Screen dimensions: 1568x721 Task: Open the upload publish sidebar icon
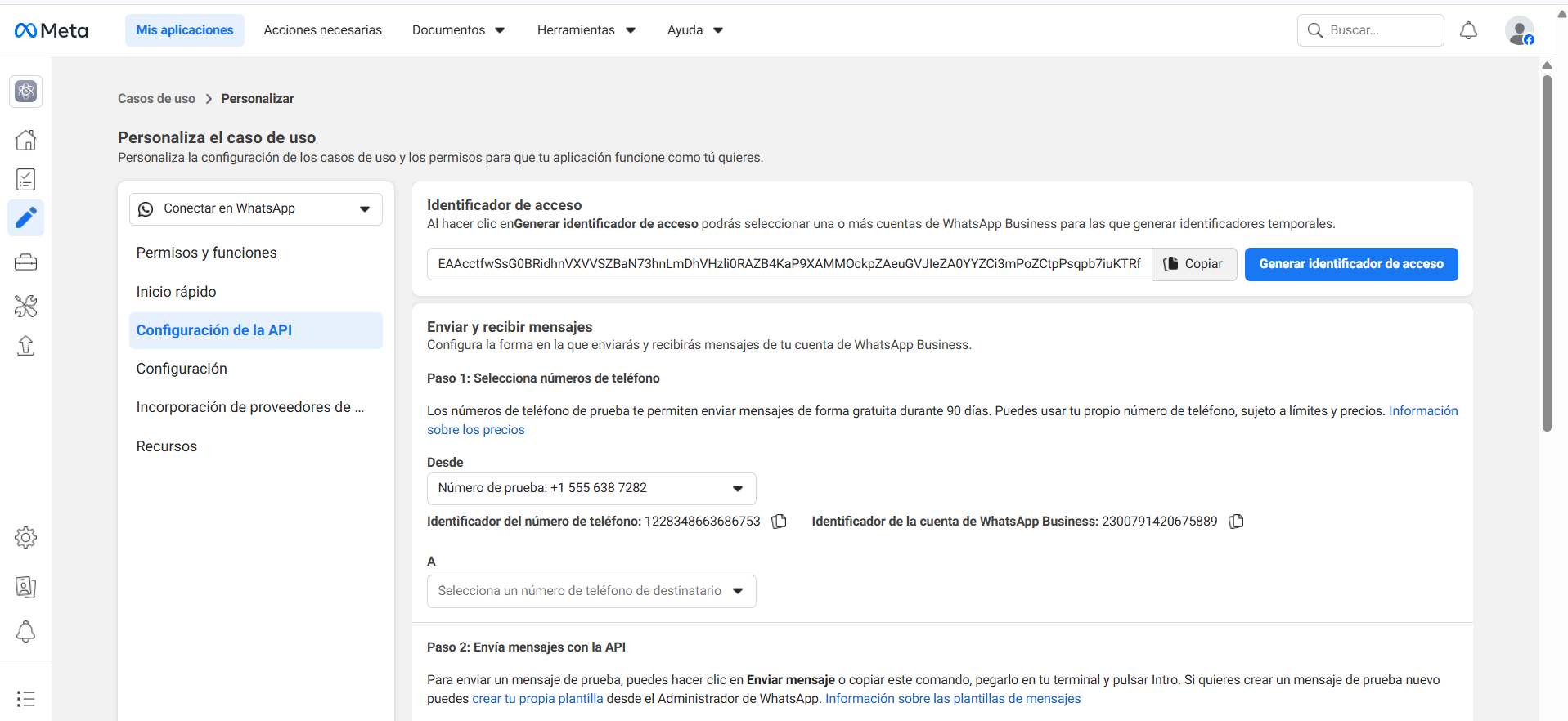coord(25,346)
